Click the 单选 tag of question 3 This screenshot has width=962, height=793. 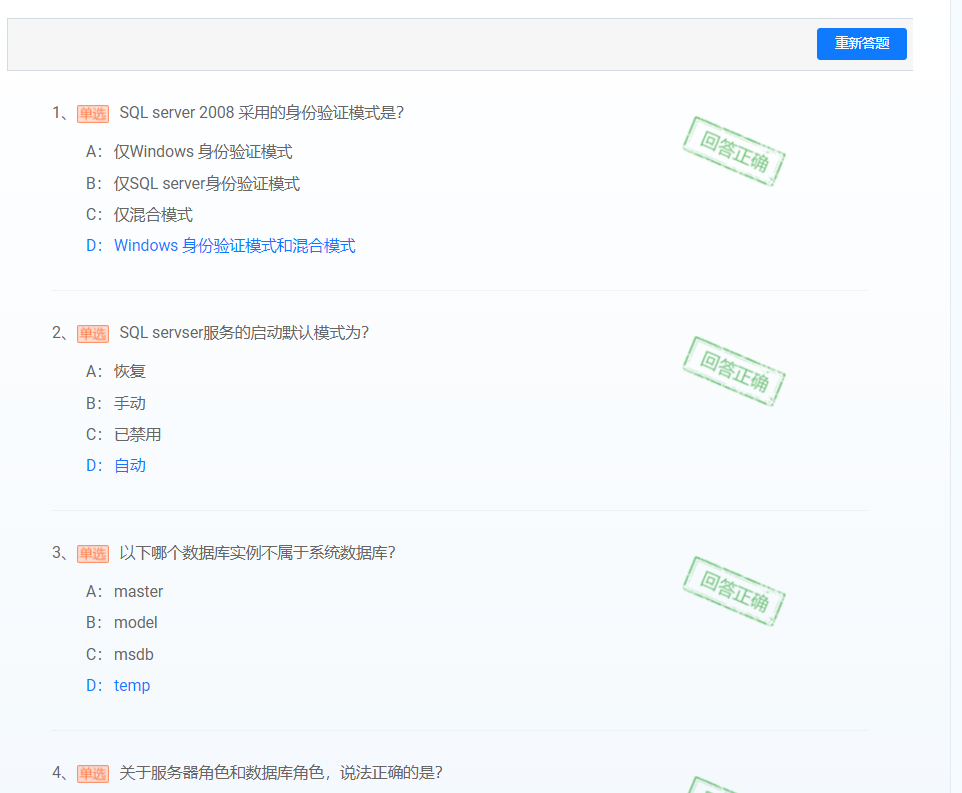point(93,554)
